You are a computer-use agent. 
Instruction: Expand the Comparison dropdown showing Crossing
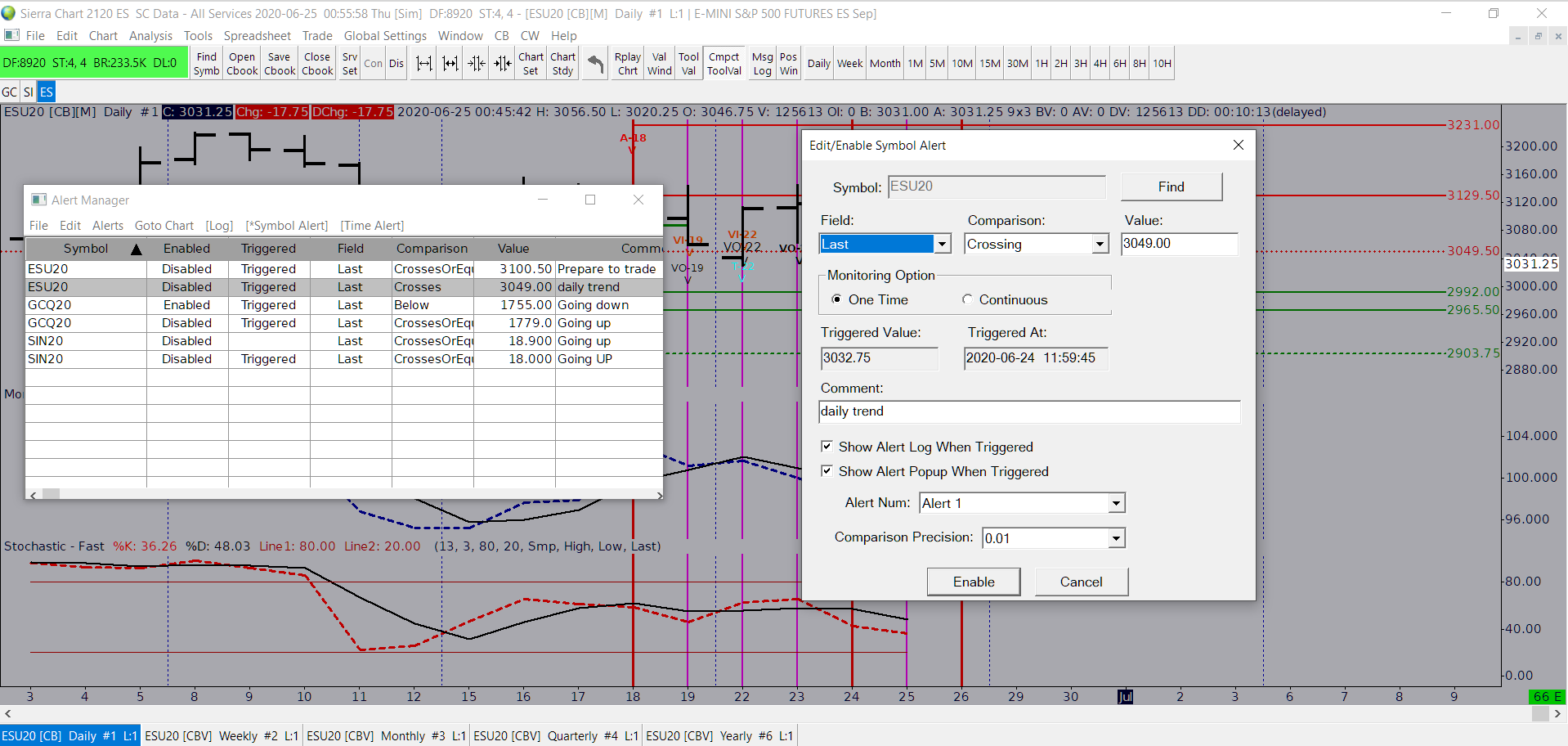pos(1100,244)
